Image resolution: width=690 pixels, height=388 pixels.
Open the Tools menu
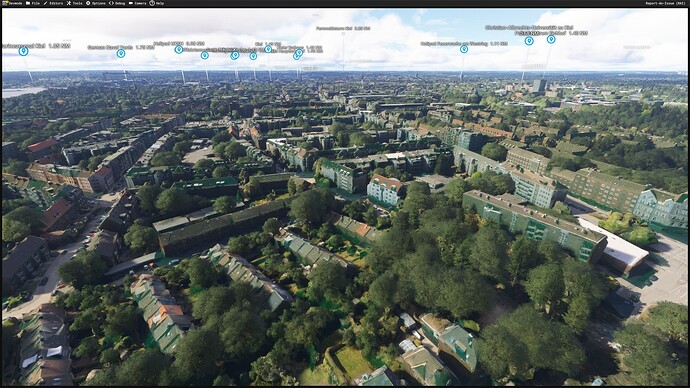pyautogui.click(x=75, y=3)
